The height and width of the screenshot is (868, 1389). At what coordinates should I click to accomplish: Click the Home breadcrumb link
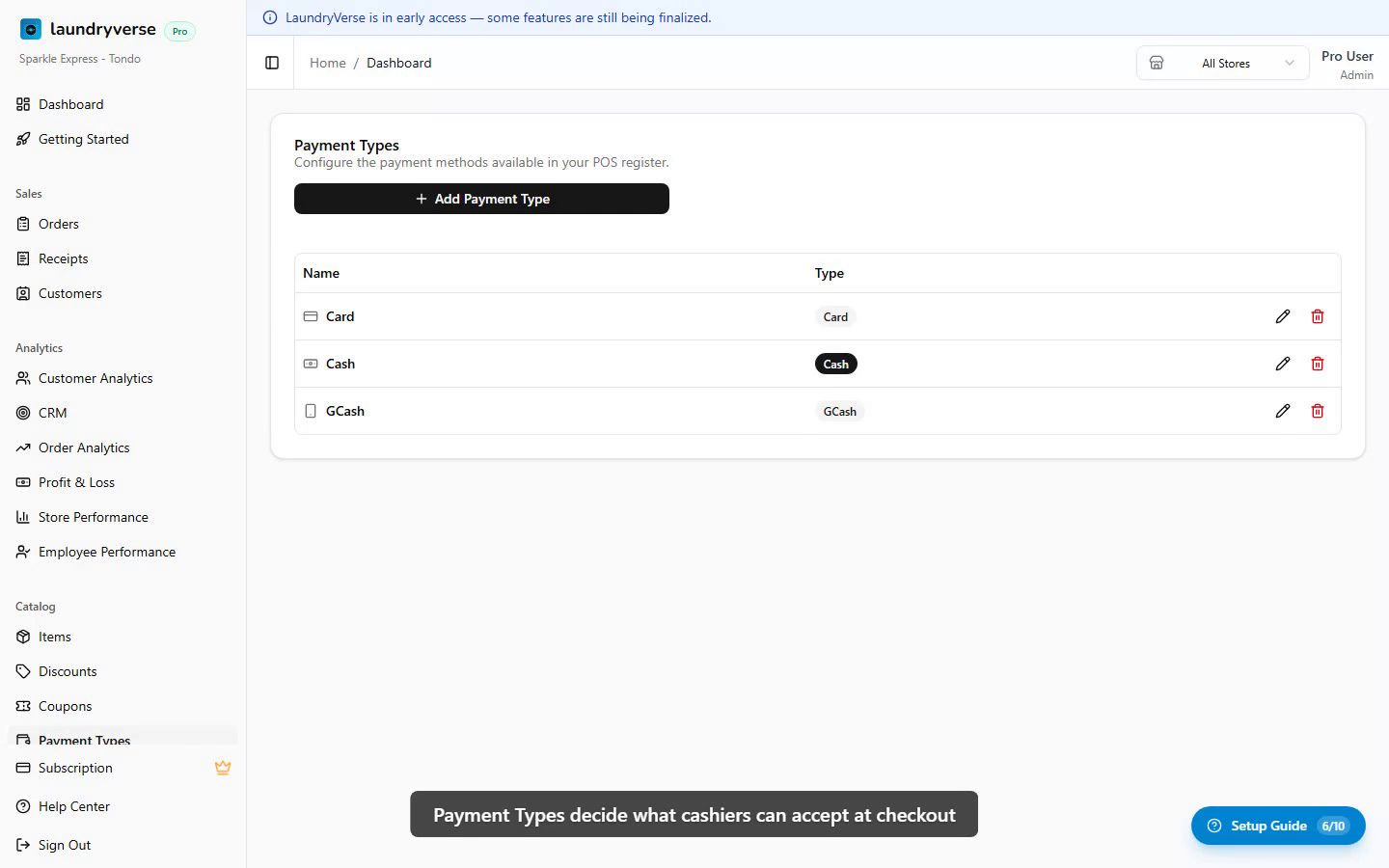[328, 63]
